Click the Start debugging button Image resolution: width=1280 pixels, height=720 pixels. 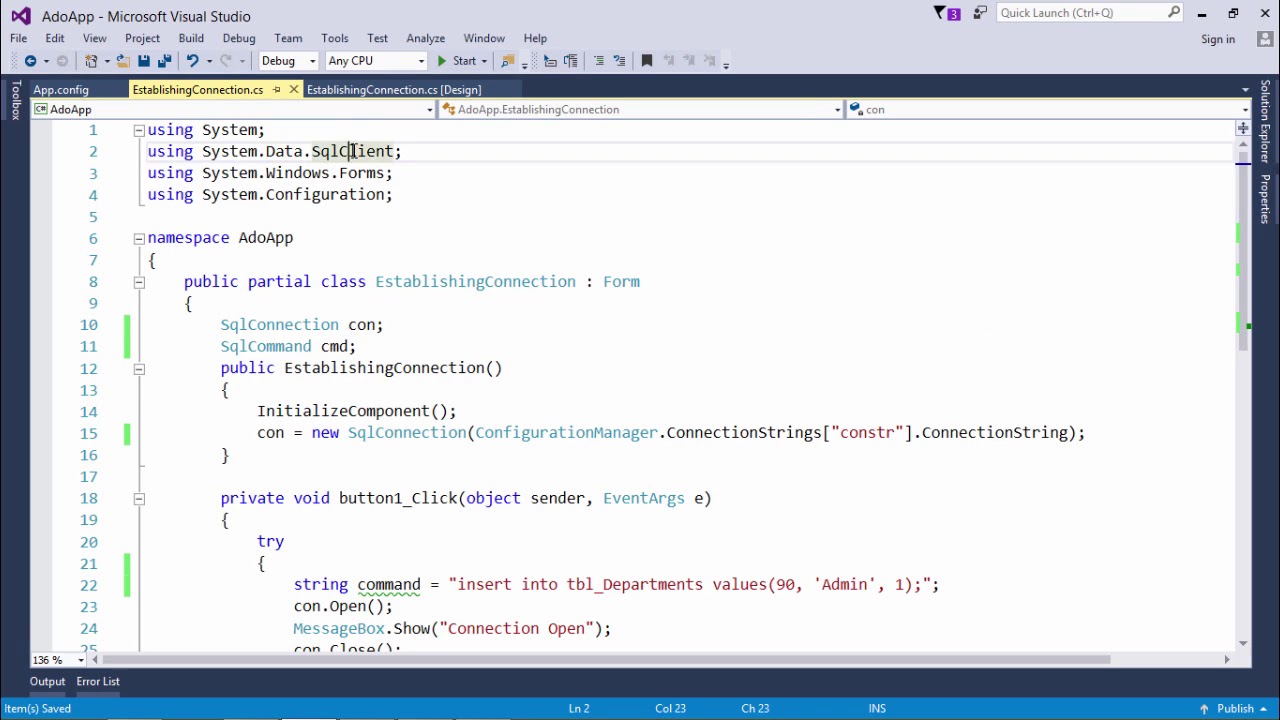[x=457, y=61]
